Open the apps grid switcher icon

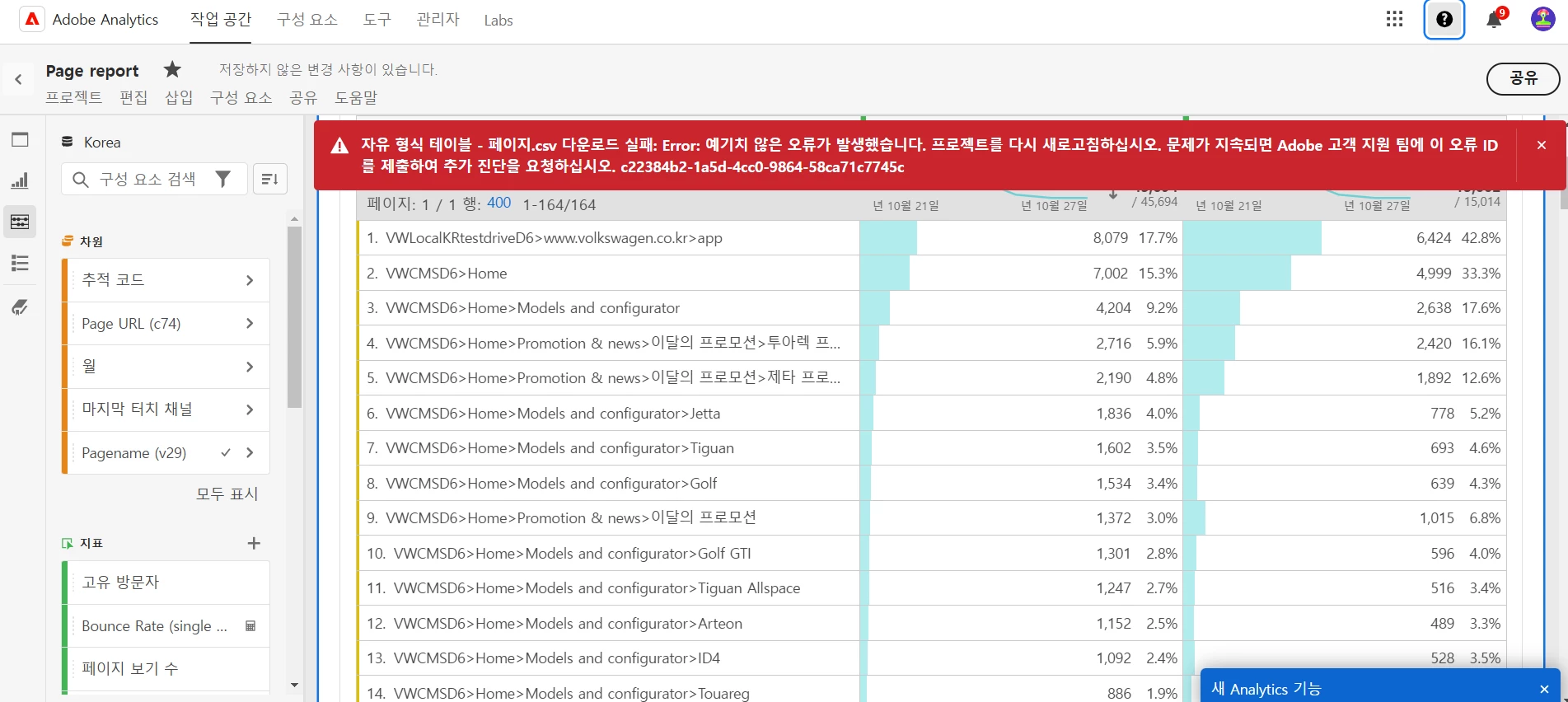click(x=1394, y=19)
